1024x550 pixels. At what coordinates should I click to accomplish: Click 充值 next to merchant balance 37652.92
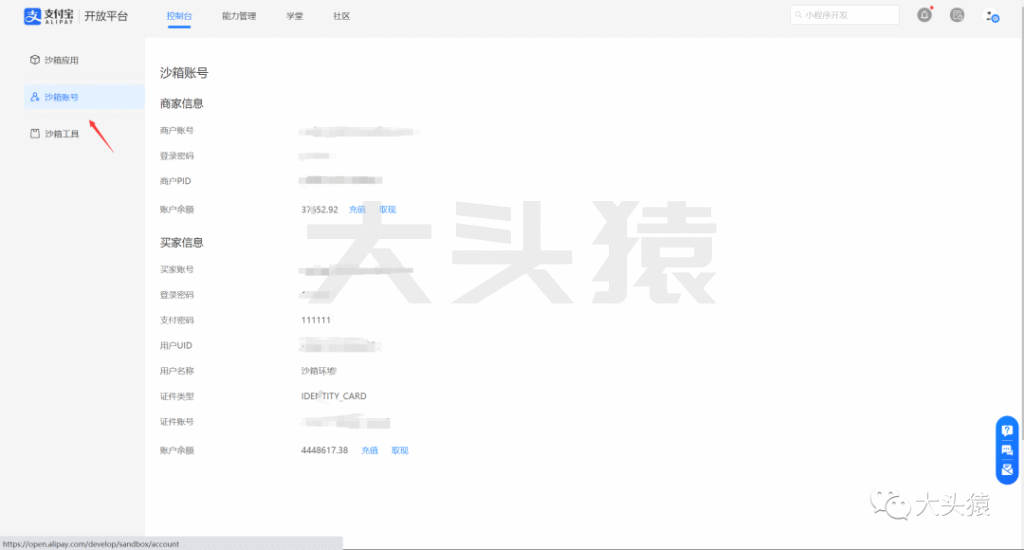pyautogui.click(x=357, y=210)
